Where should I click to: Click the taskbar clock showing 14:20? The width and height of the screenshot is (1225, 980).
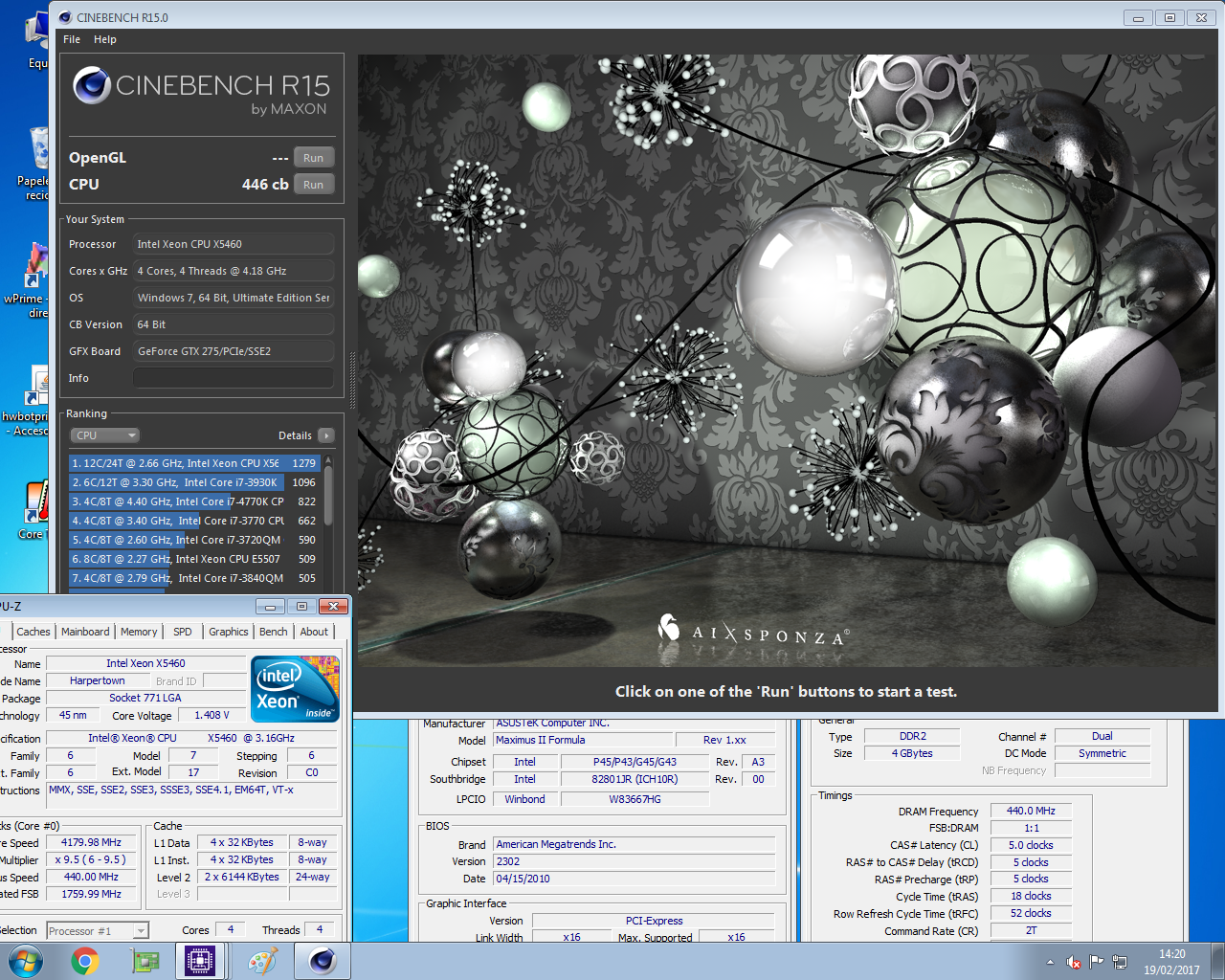1171,962
